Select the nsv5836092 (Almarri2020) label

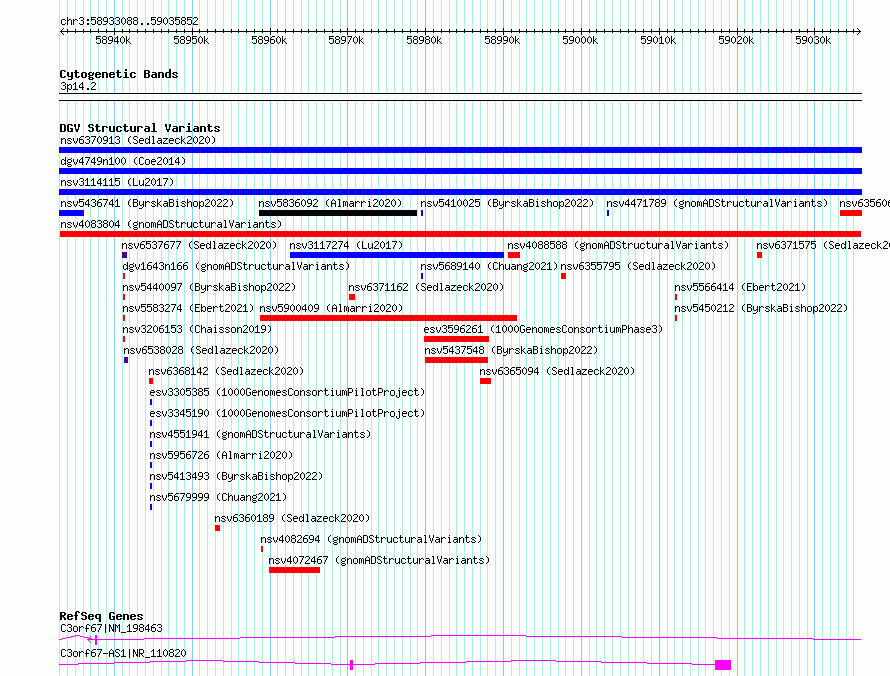coord(330,203)
